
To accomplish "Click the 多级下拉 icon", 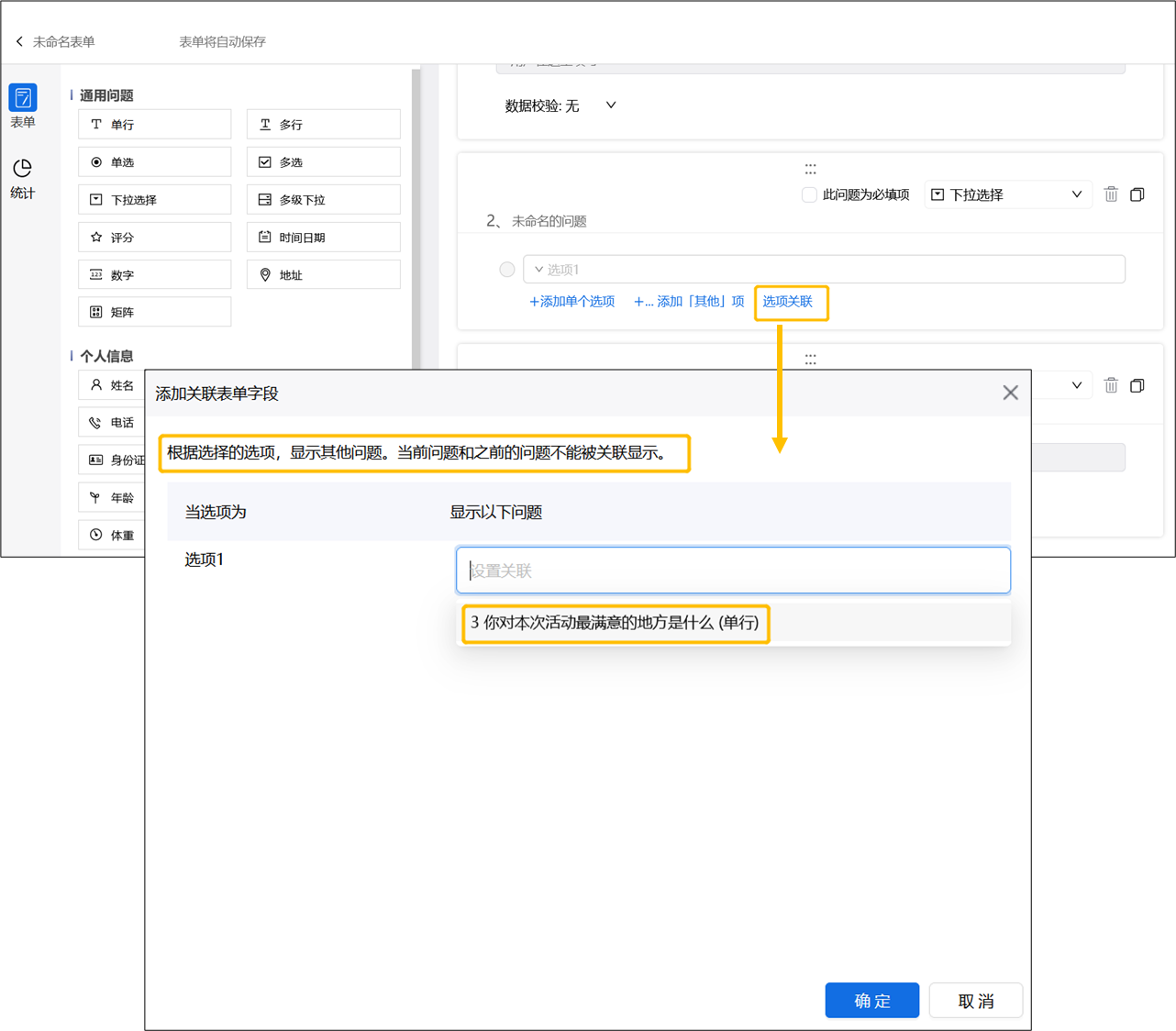I will tap(265, 199).
